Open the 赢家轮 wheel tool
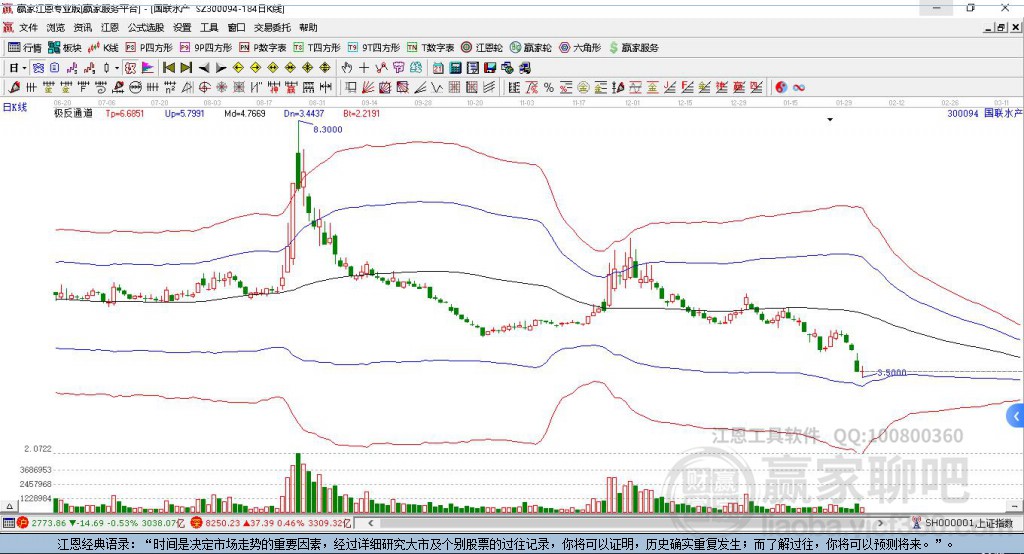The image size is (1024, 554). pyautogui.click(x=530, y=48)
